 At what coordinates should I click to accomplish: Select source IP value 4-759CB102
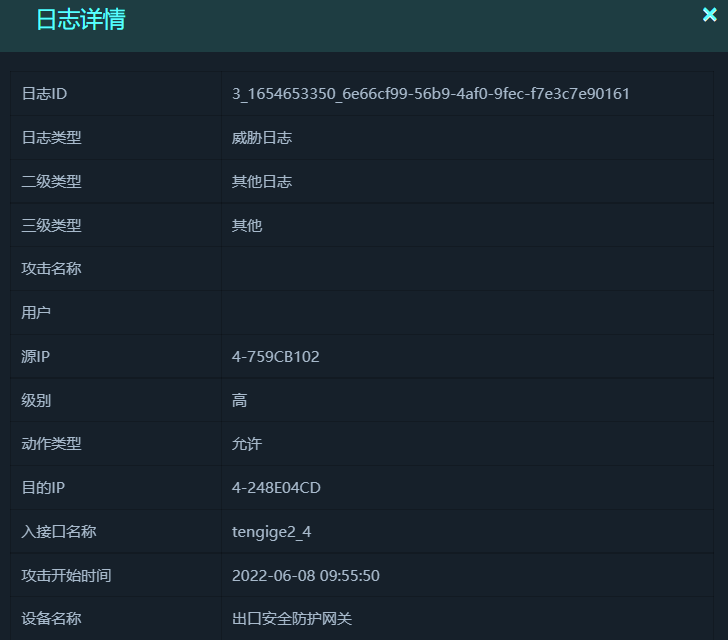pos(276,357)
